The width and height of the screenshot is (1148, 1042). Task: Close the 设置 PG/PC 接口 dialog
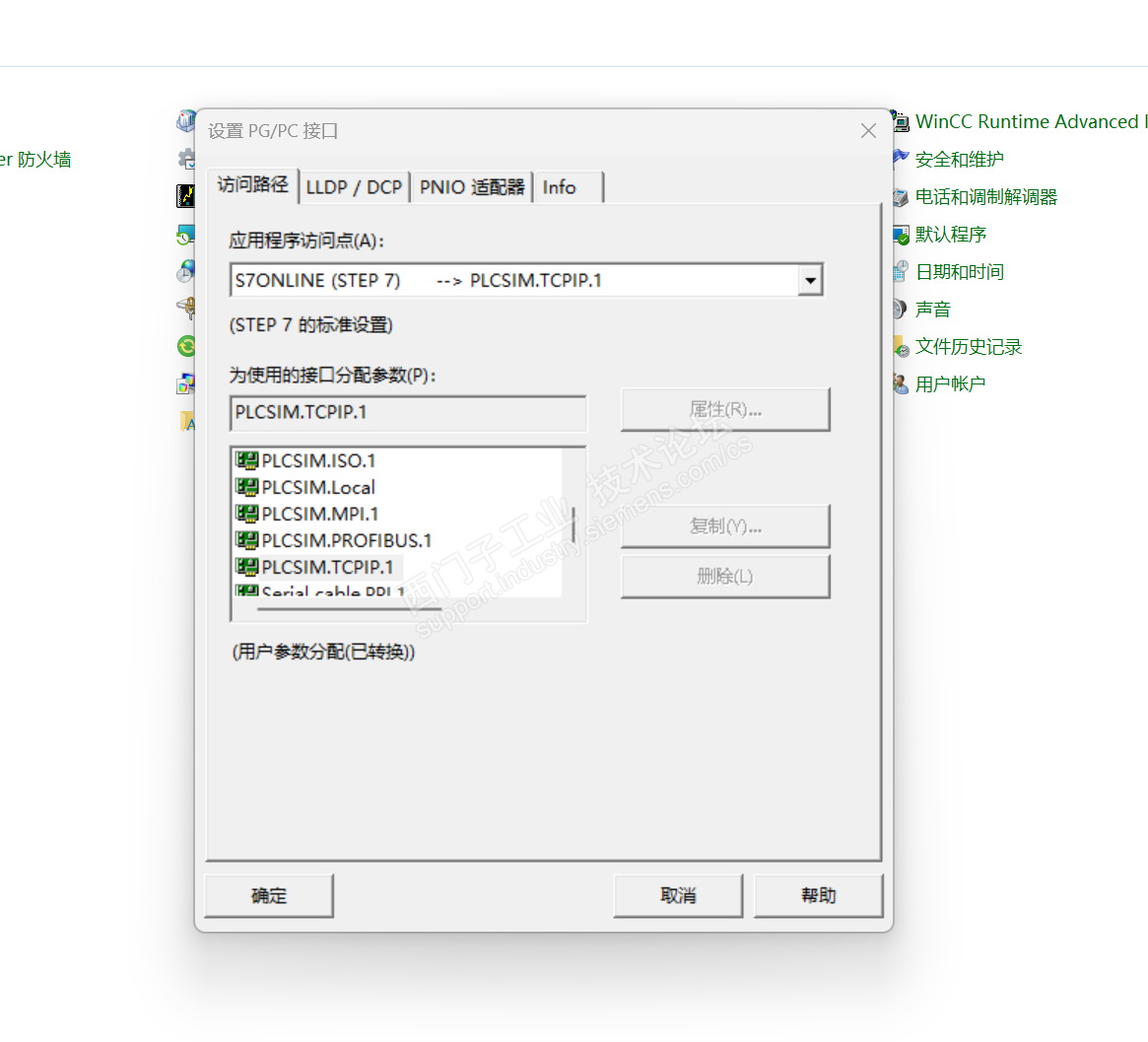click(x=868, y=131)
